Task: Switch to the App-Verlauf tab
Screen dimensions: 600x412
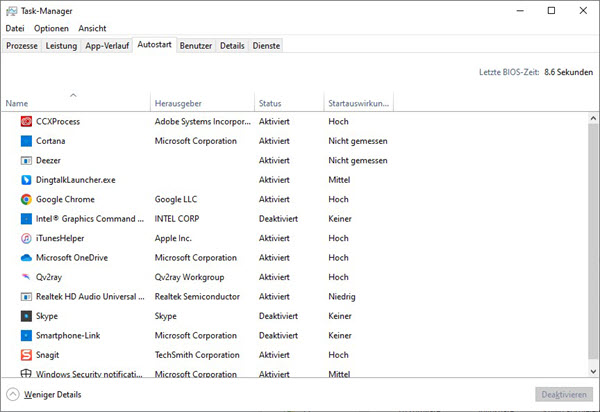Action: (107, 46)
